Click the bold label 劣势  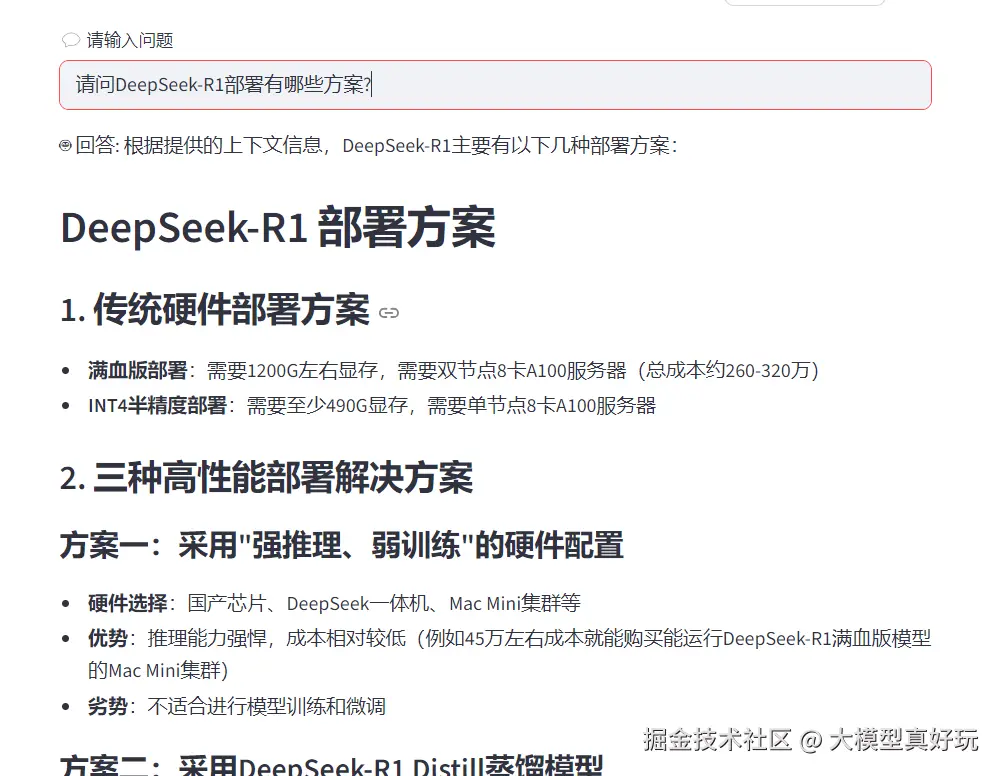click(108, 706)
